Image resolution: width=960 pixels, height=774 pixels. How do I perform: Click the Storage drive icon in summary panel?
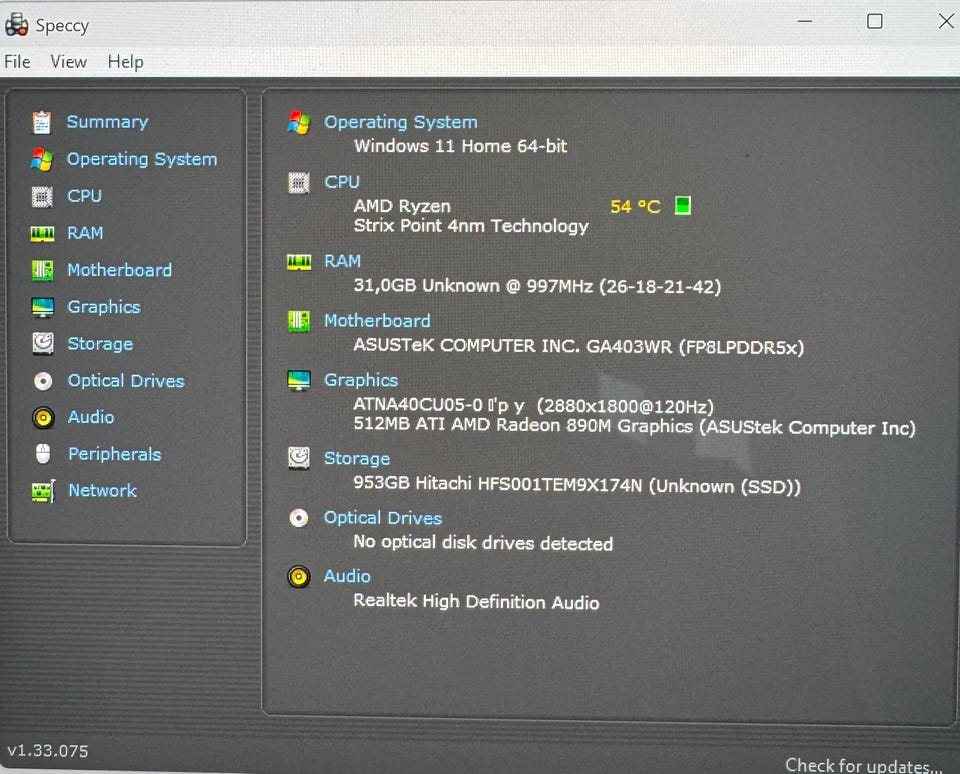[299, 458]
